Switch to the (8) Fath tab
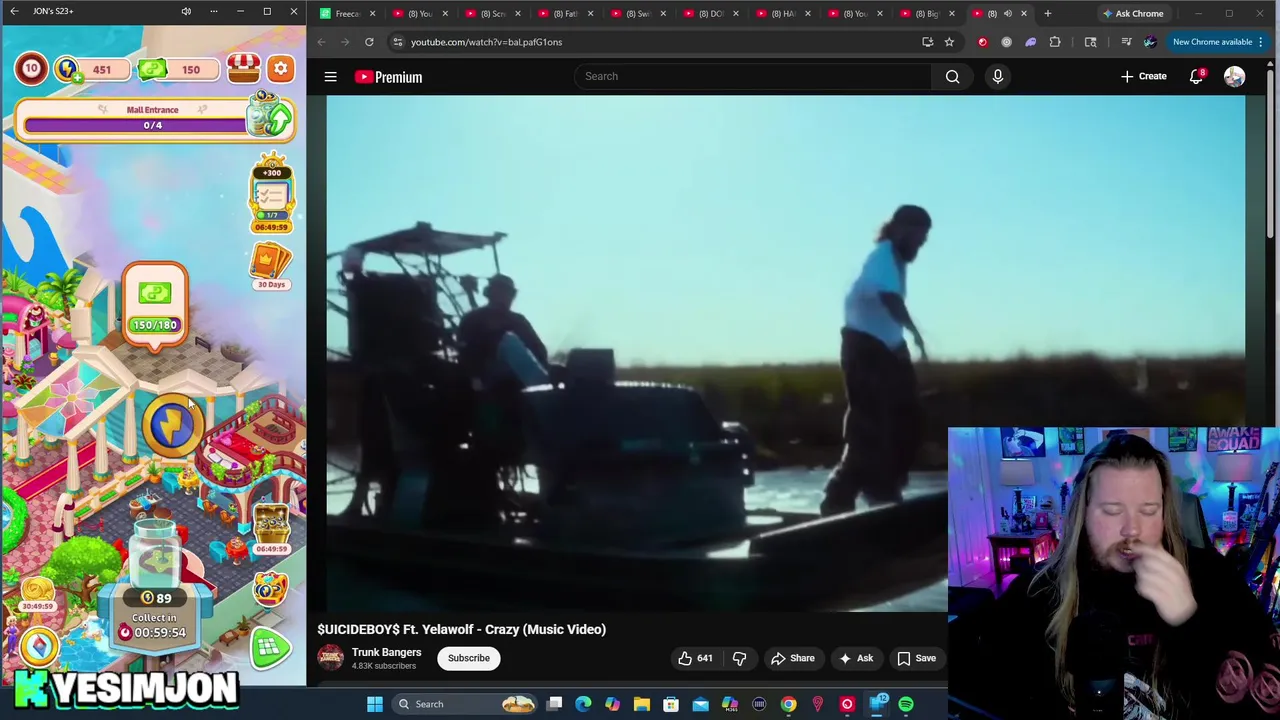Viewport: 1280px width, 720px height. [x=564, y=14]
